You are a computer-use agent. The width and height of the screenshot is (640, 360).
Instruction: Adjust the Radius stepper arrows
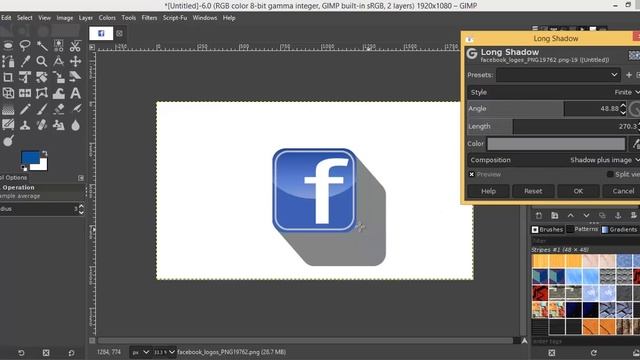81,209
